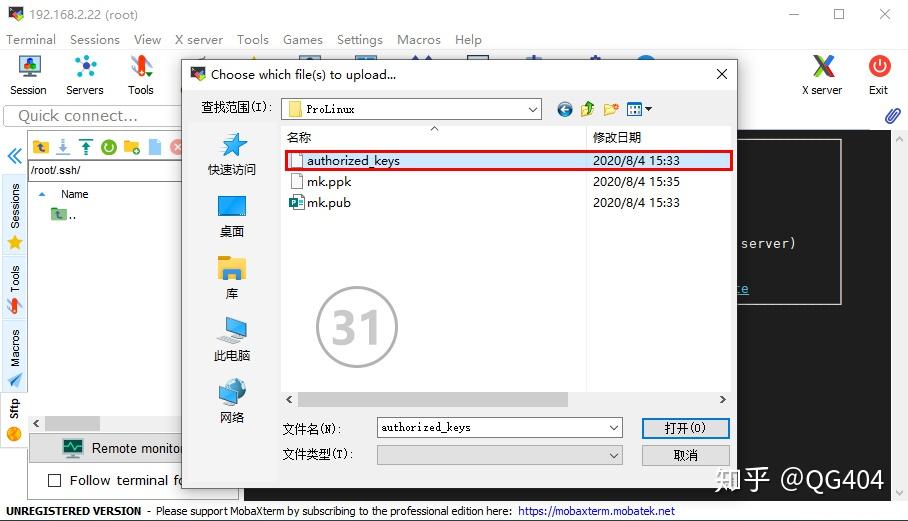Toggle the Follow terminal folder checkbox
Image resolution: width=908 pixels, height=521 pixels.
click(x=55, y=481)
